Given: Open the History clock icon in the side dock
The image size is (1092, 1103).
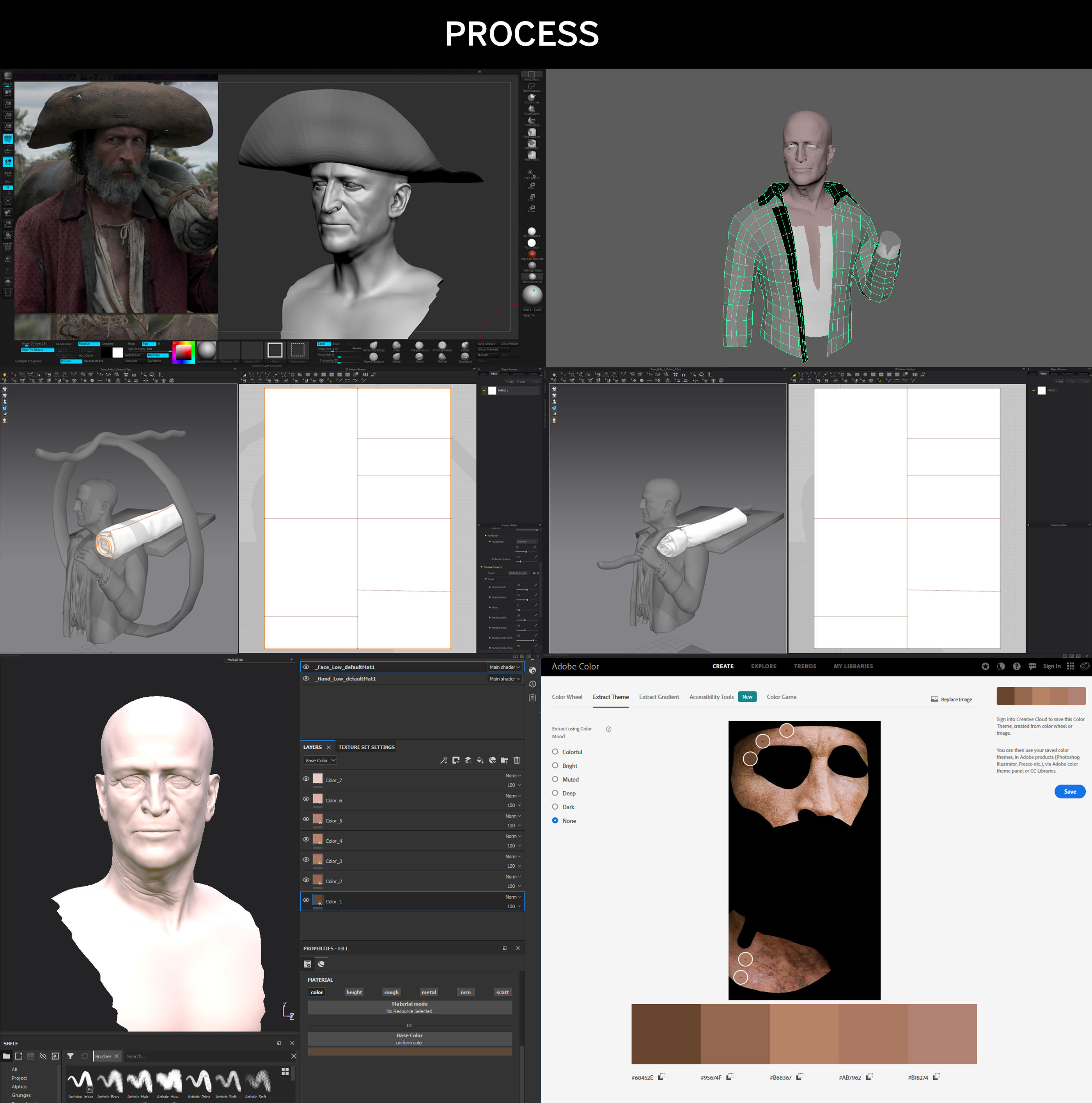Looking at the screenshot, I should [532, 684].
